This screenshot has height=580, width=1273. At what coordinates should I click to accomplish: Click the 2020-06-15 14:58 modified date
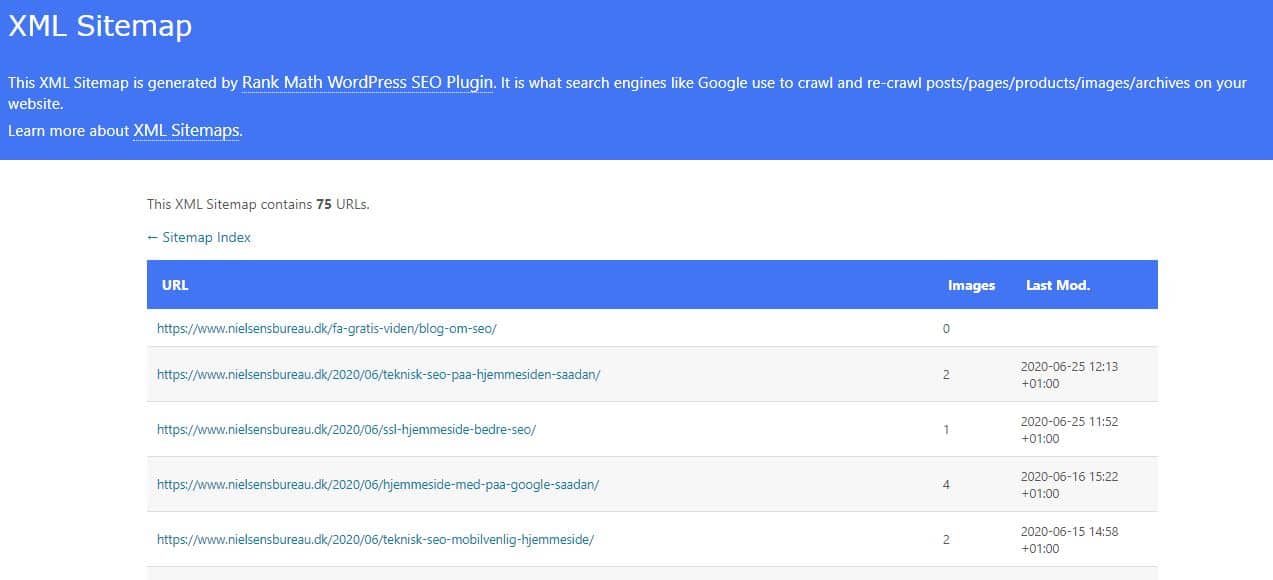(x=1069, y=540)
